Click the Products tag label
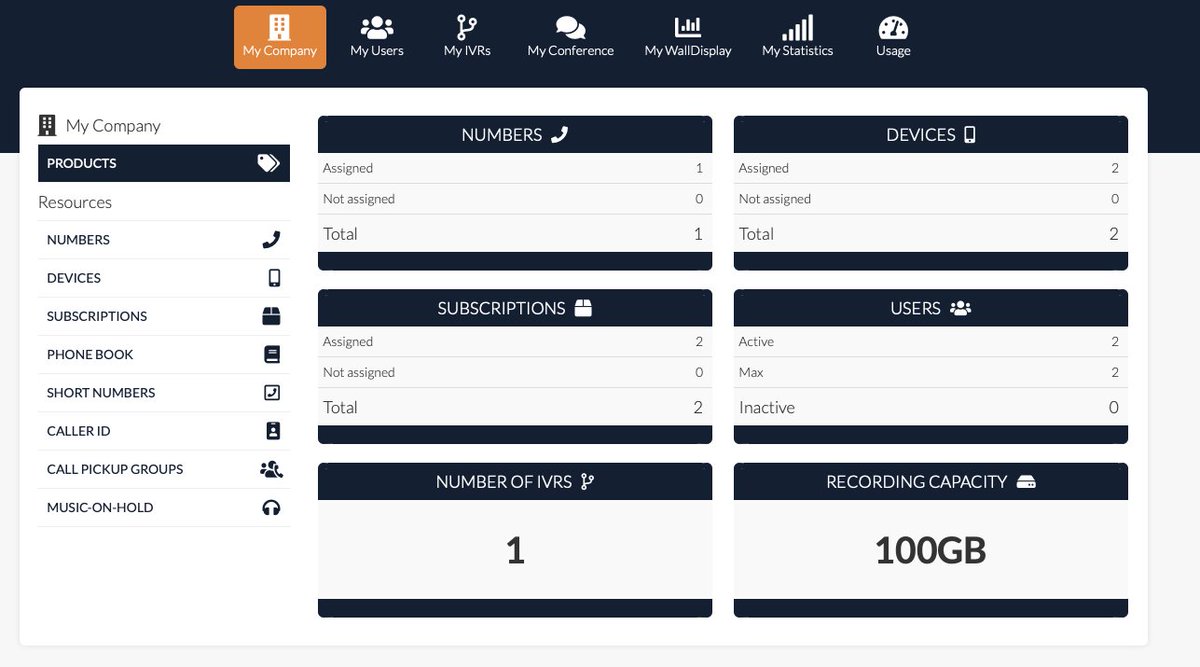1200x667 pixels. 82,162
